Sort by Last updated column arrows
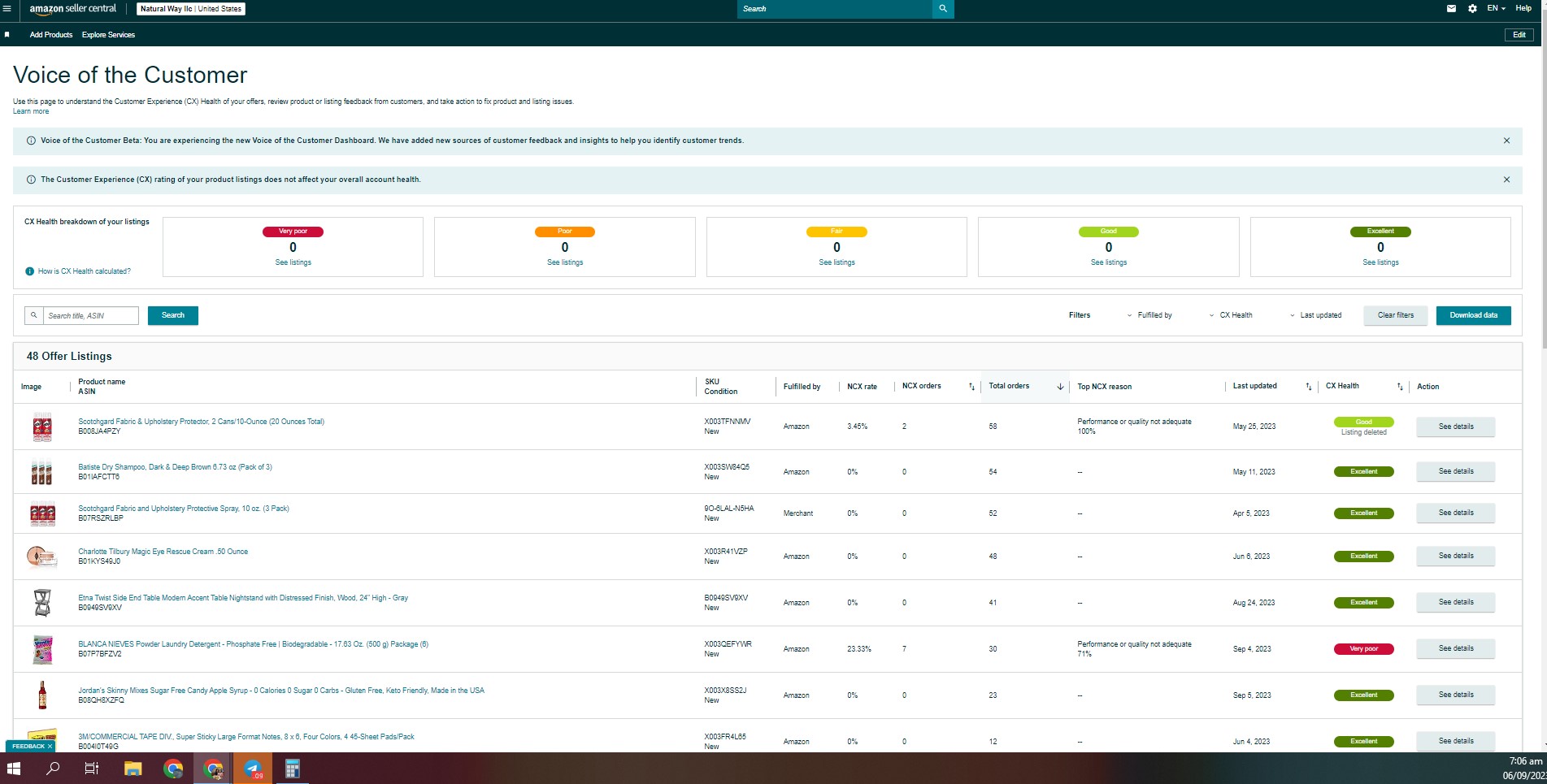 (1308, 387)
